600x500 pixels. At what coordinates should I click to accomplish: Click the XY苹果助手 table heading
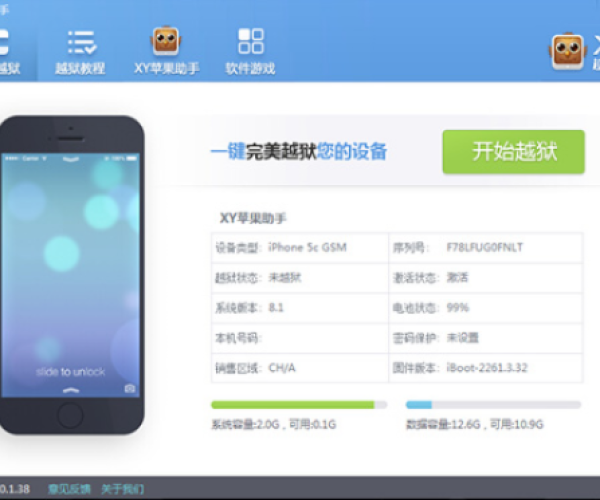253,218
